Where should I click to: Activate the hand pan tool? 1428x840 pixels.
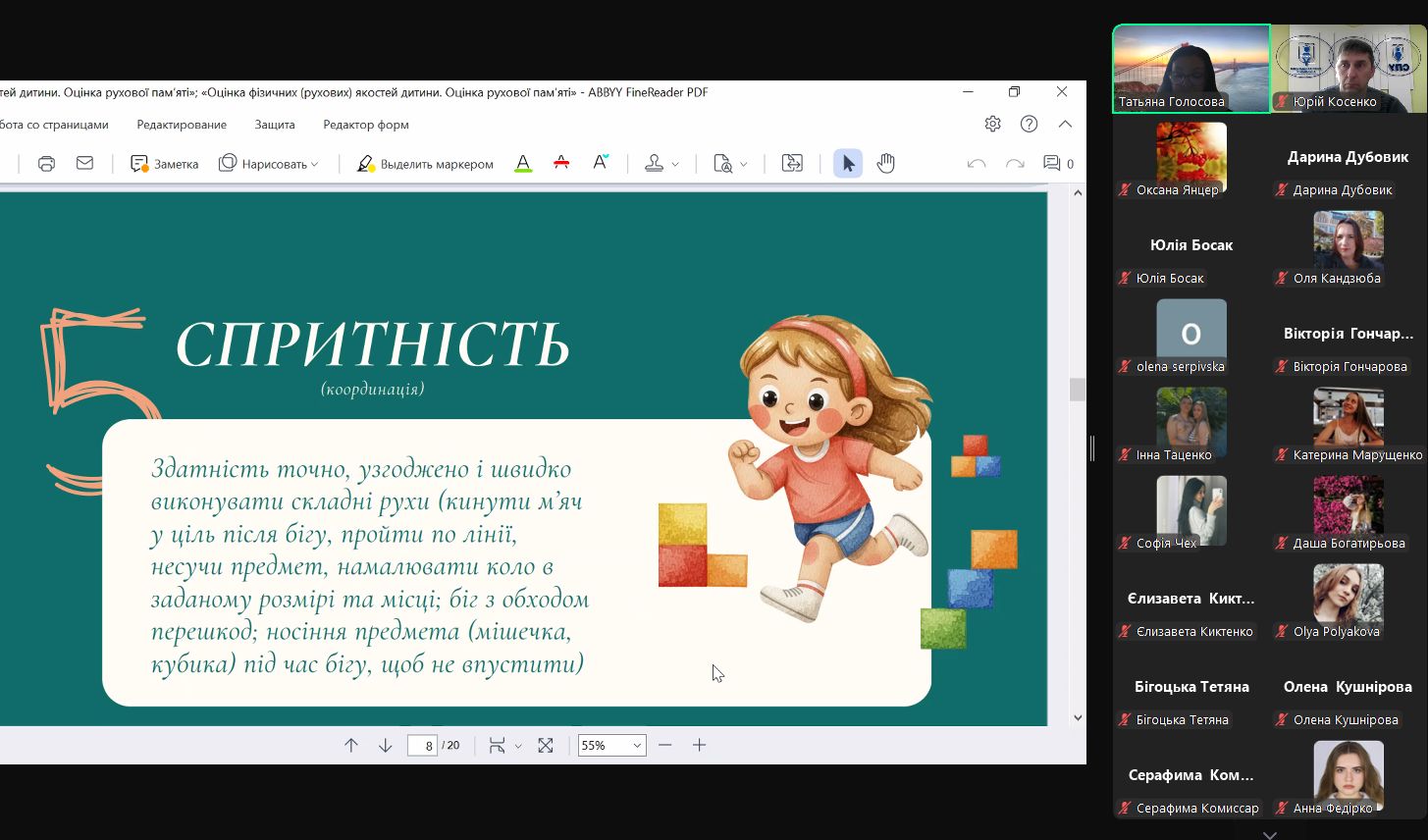click(x=885, y=164)
